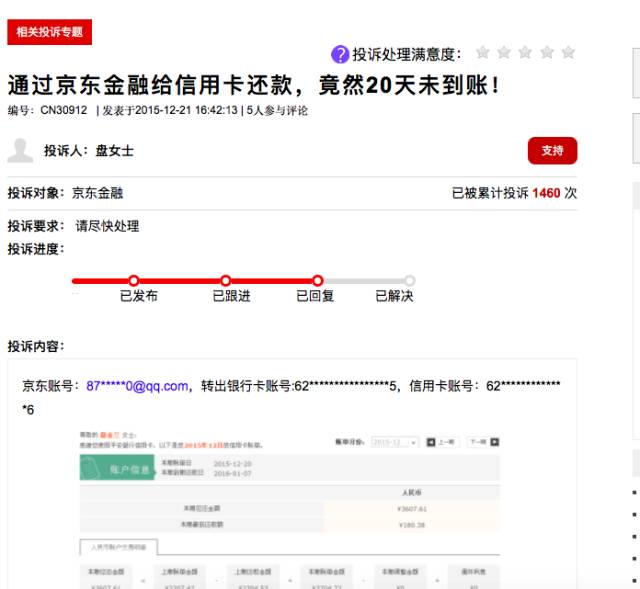Click the 已发布 progress step circle

[133, 281]
